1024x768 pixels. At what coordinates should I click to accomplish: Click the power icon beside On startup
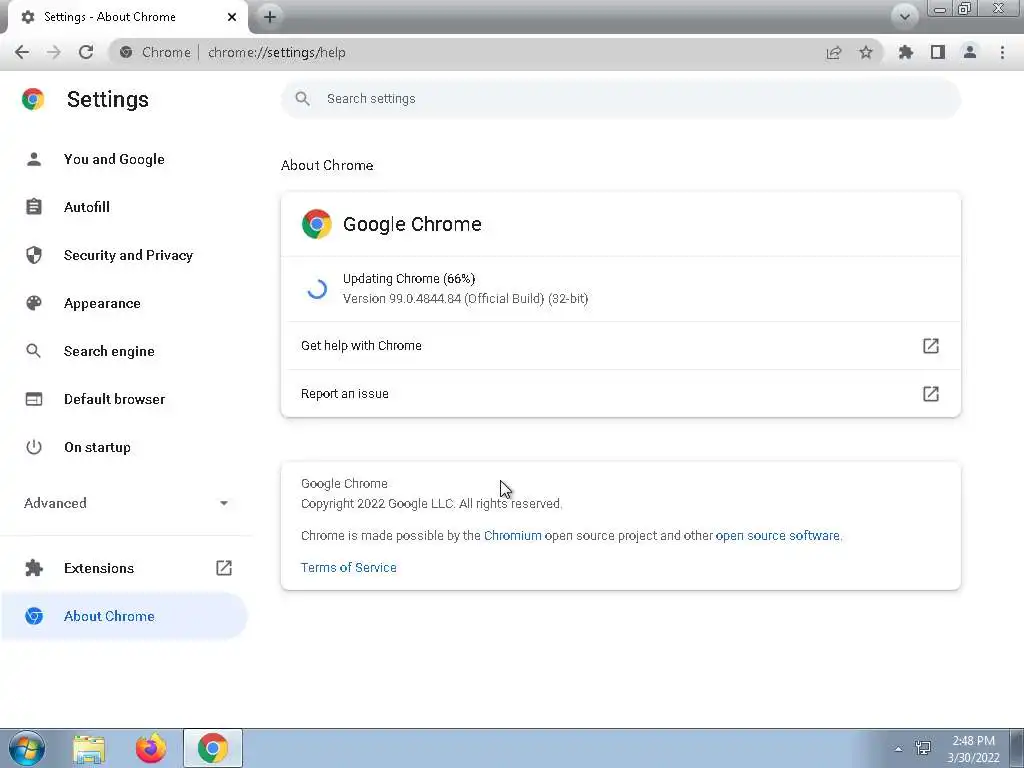pos(34,447)
